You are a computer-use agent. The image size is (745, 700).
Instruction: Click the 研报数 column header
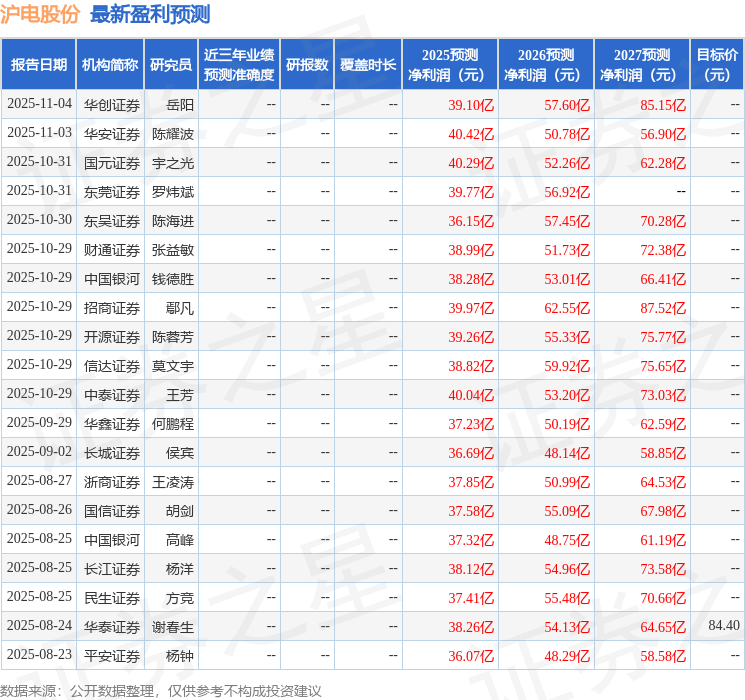[307, 65]
